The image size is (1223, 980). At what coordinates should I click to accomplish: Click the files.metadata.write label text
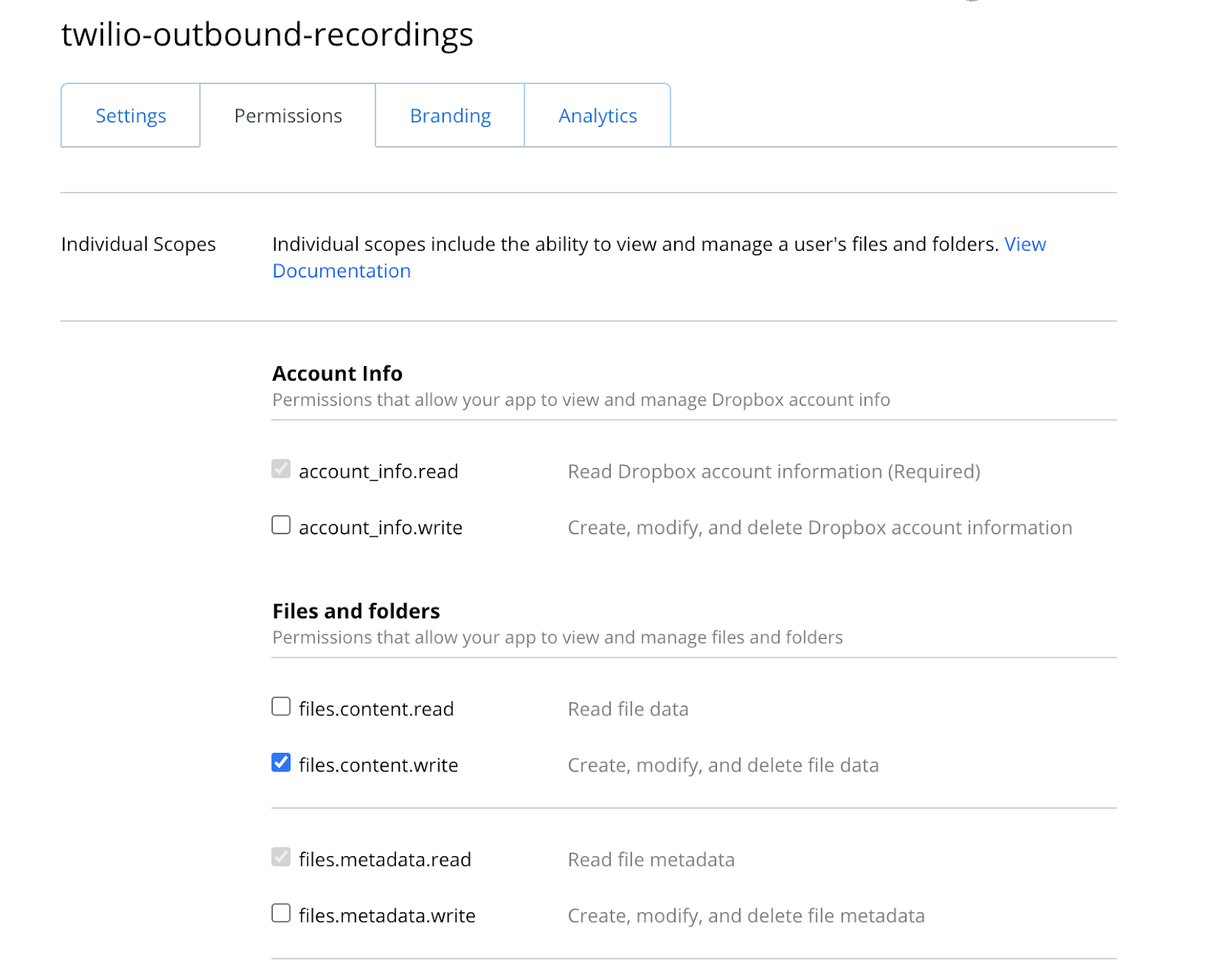[x=387, y=916]
